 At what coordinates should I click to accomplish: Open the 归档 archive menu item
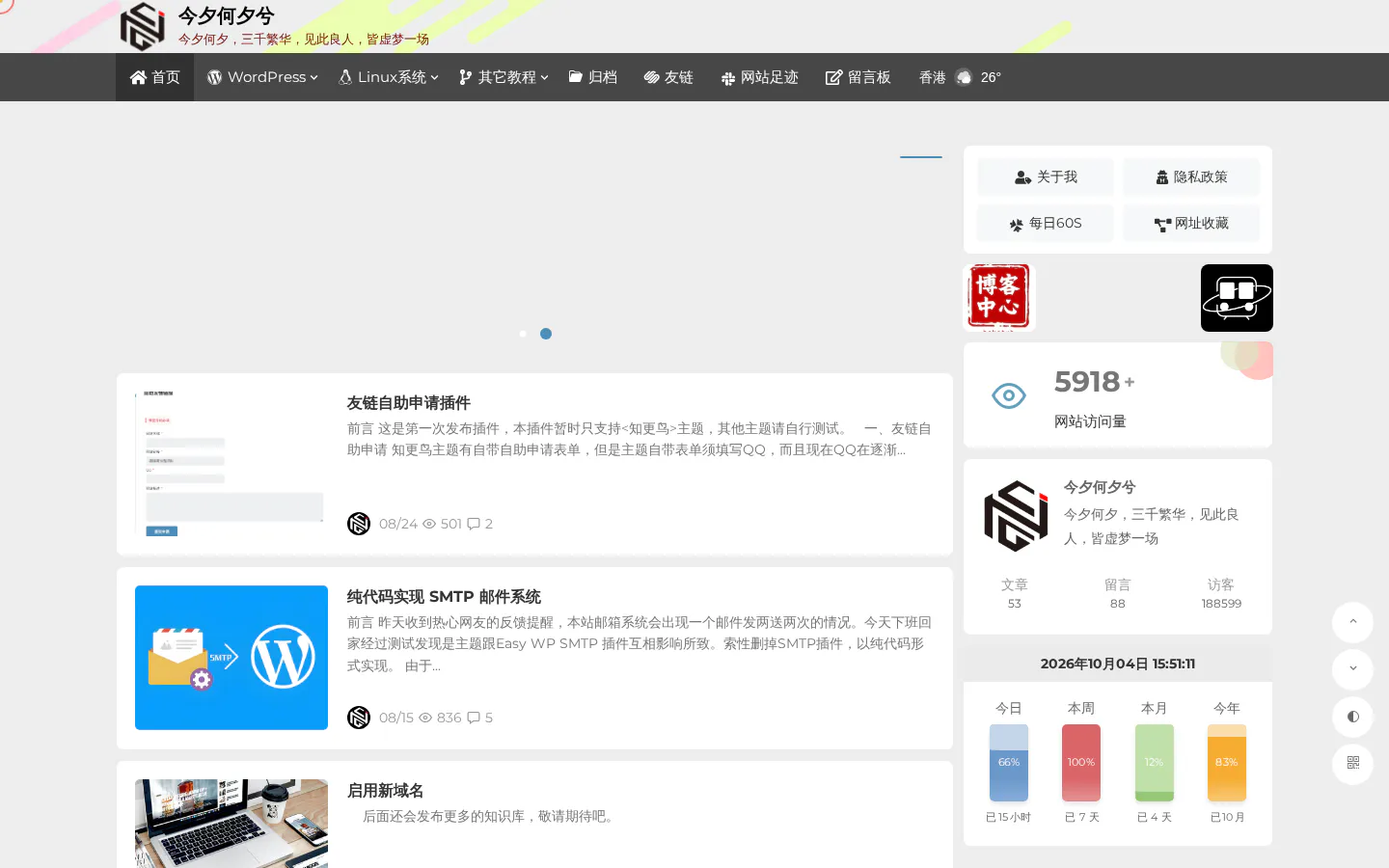[x=593, y=77]
